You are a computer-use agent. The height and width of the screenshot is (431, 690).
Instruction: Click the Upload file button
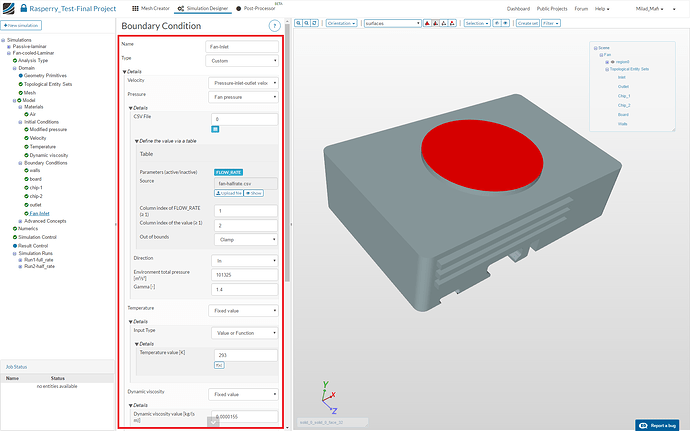229,192
